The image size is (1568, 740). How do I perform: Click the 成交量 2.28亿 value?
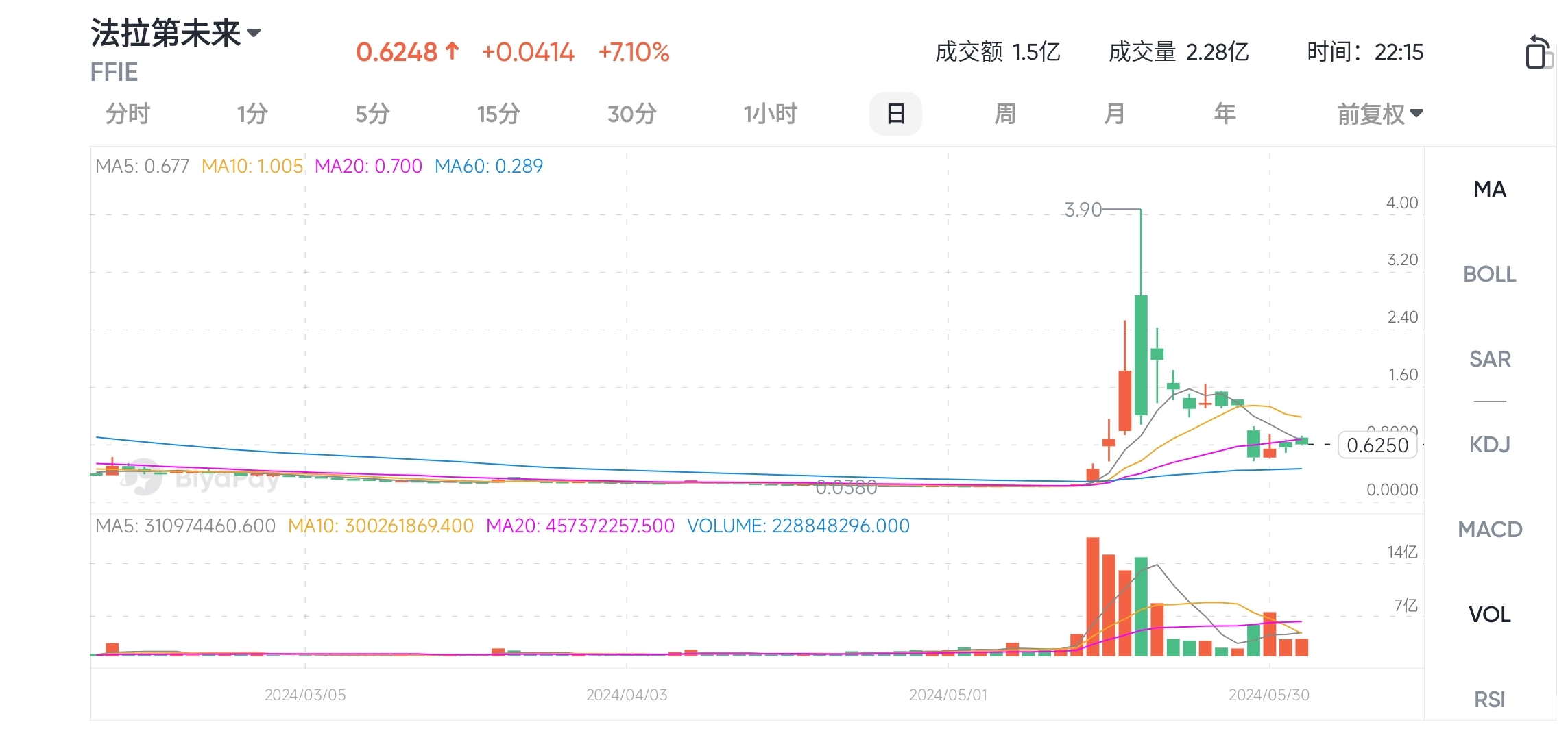[1179, 52]
